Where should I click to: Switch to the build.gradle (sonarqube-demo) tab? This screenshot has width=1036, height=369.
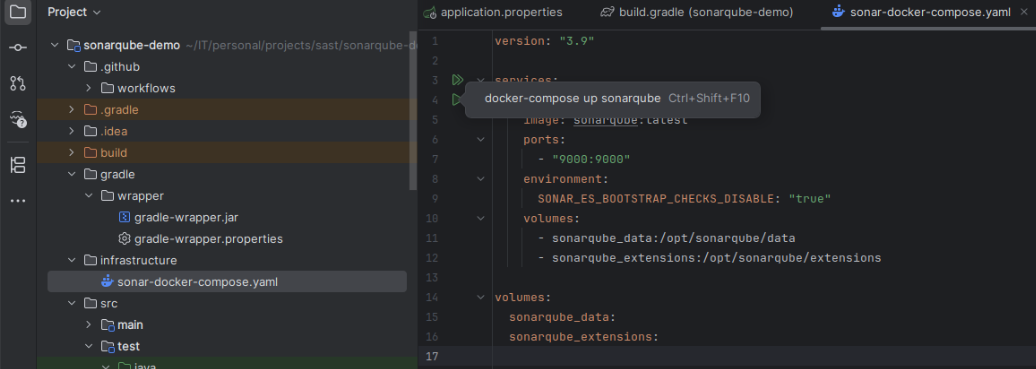tap(697, 12)
